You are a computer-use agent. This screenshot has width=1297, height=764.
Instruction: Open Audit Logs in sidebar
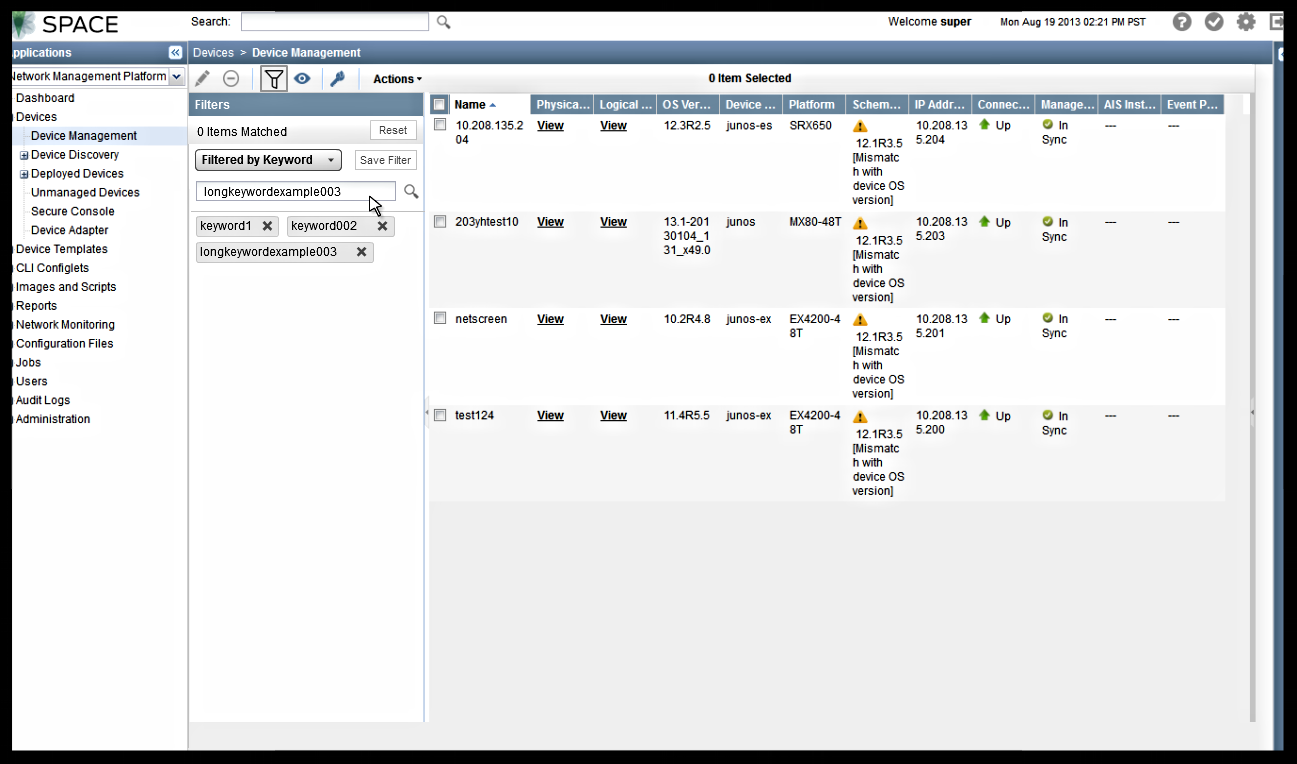click(x=43, y=400)
